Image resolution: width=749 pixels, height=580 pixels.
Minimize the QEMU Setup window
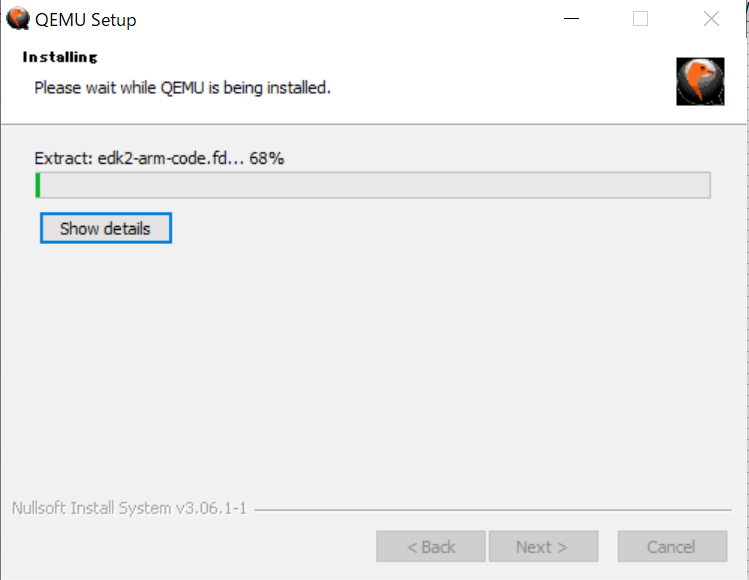pyautogui.click(x=571, y=19)
